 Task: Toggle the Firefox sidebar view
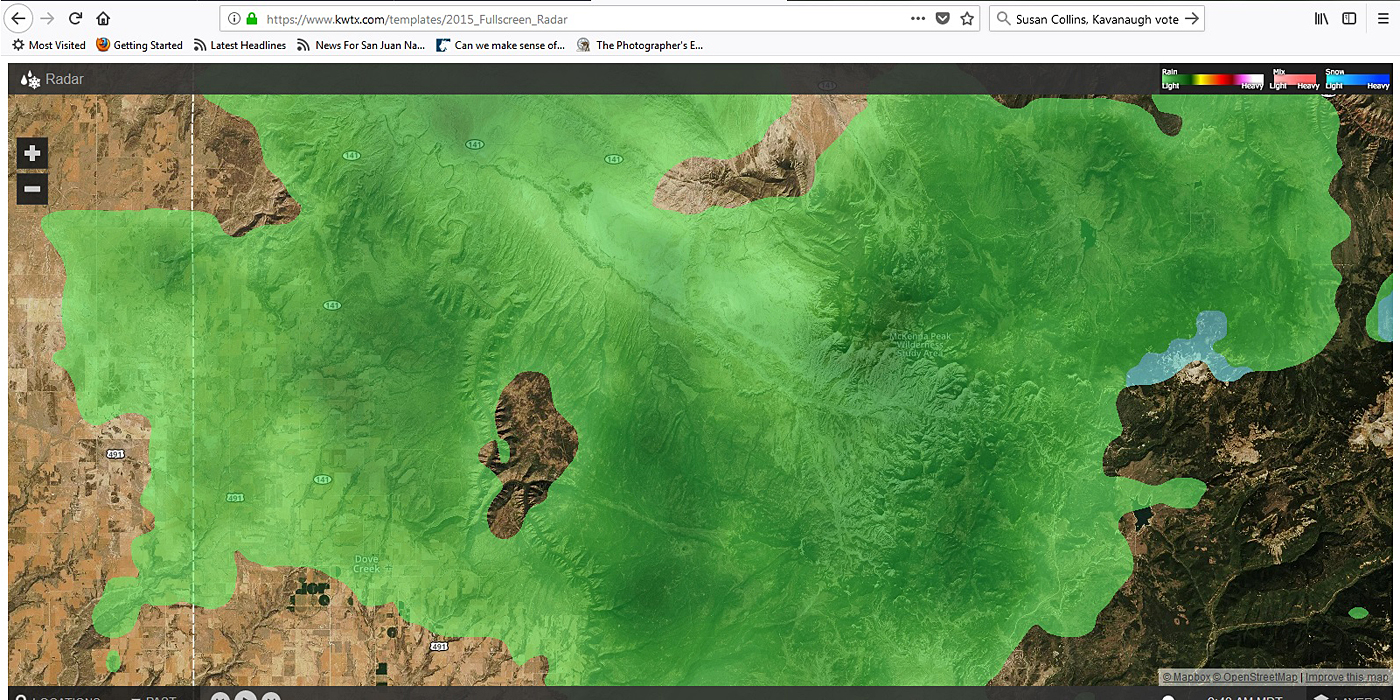pyautogui.click(x=1349, y=18)
